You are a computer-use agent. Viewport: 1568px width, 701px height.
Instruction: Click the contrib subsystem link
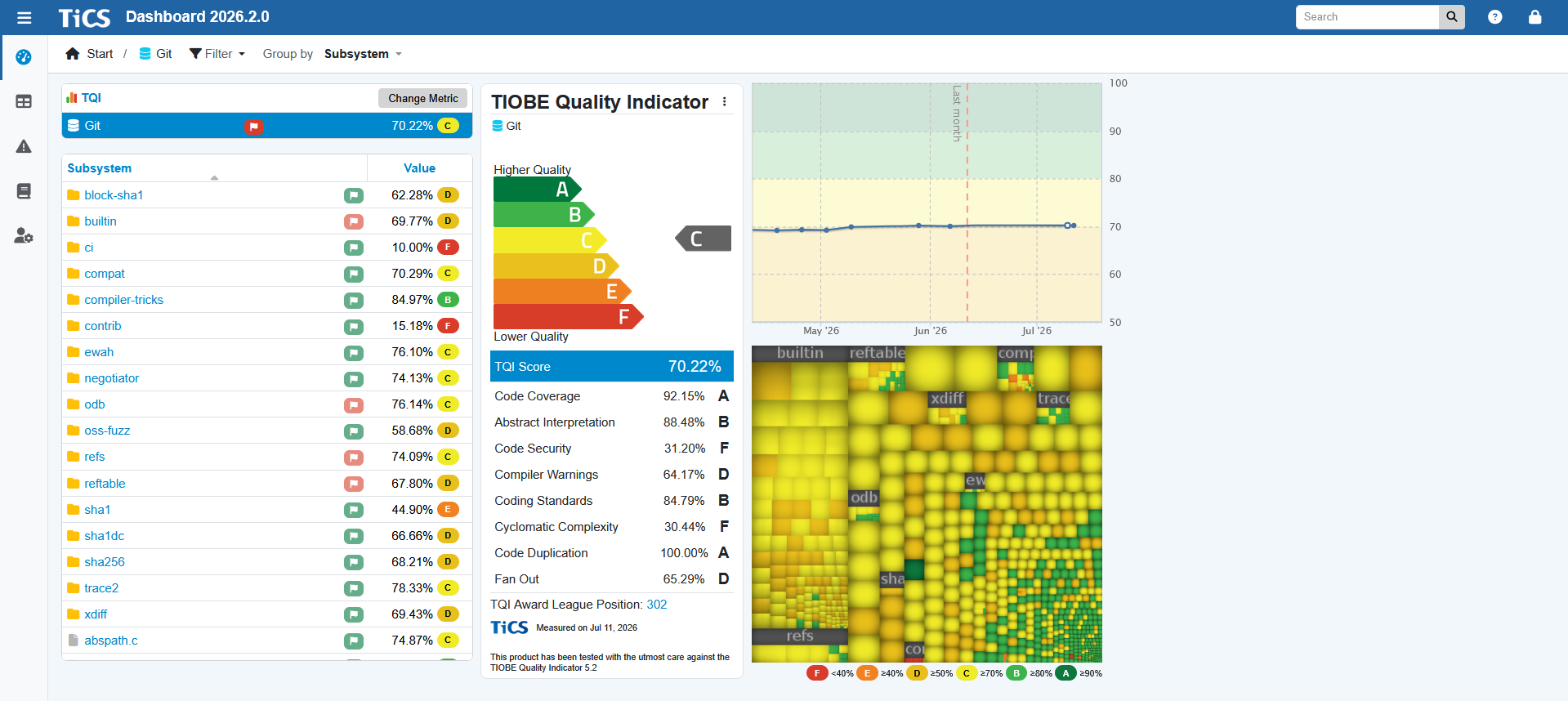(103, 326)
